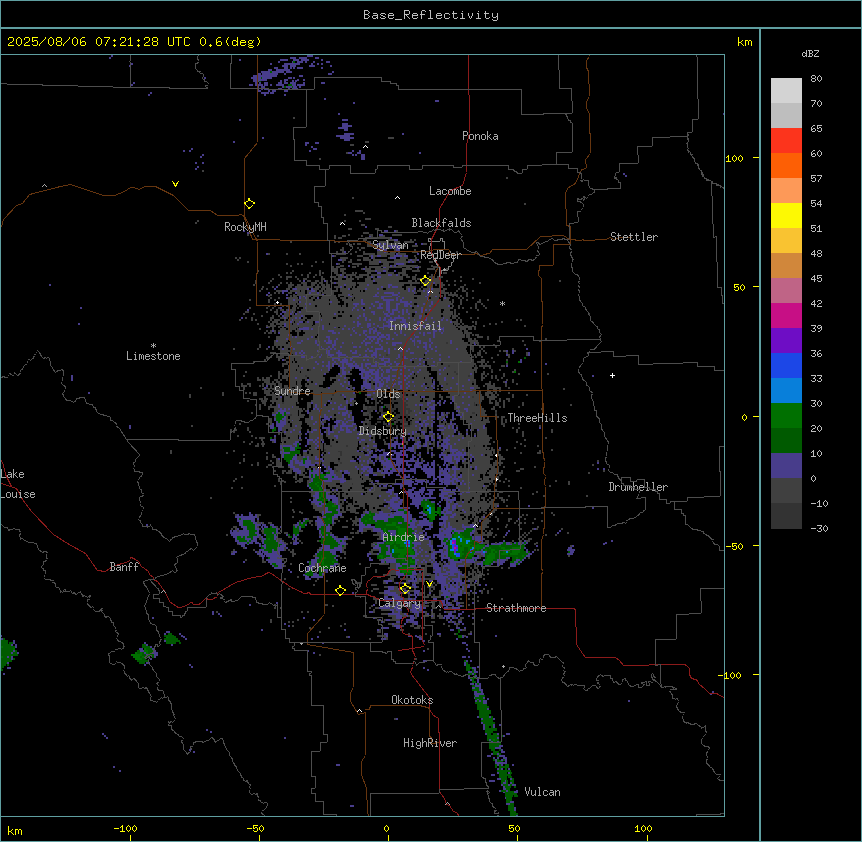Select the yellow diamond marker beneath Olds
Image resolution: width=862 pixels, height=842 pixels.
[x=389, y=417]
